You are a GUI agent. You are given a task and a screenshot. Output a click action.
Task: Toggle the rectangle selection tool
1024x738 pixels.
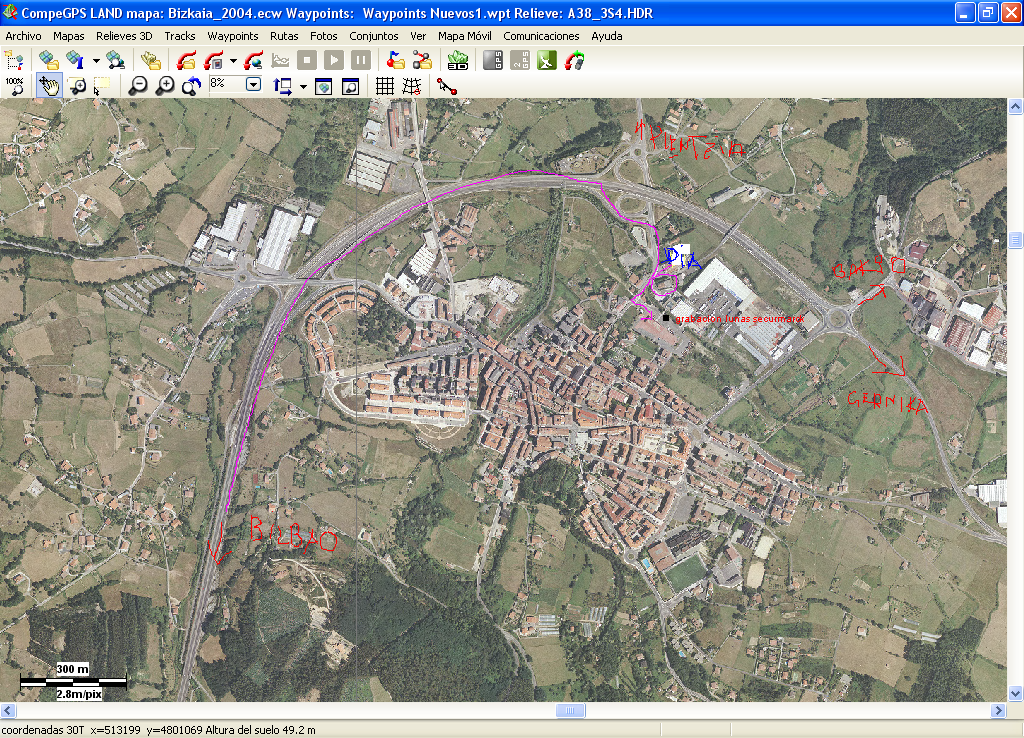coord(102,86)
